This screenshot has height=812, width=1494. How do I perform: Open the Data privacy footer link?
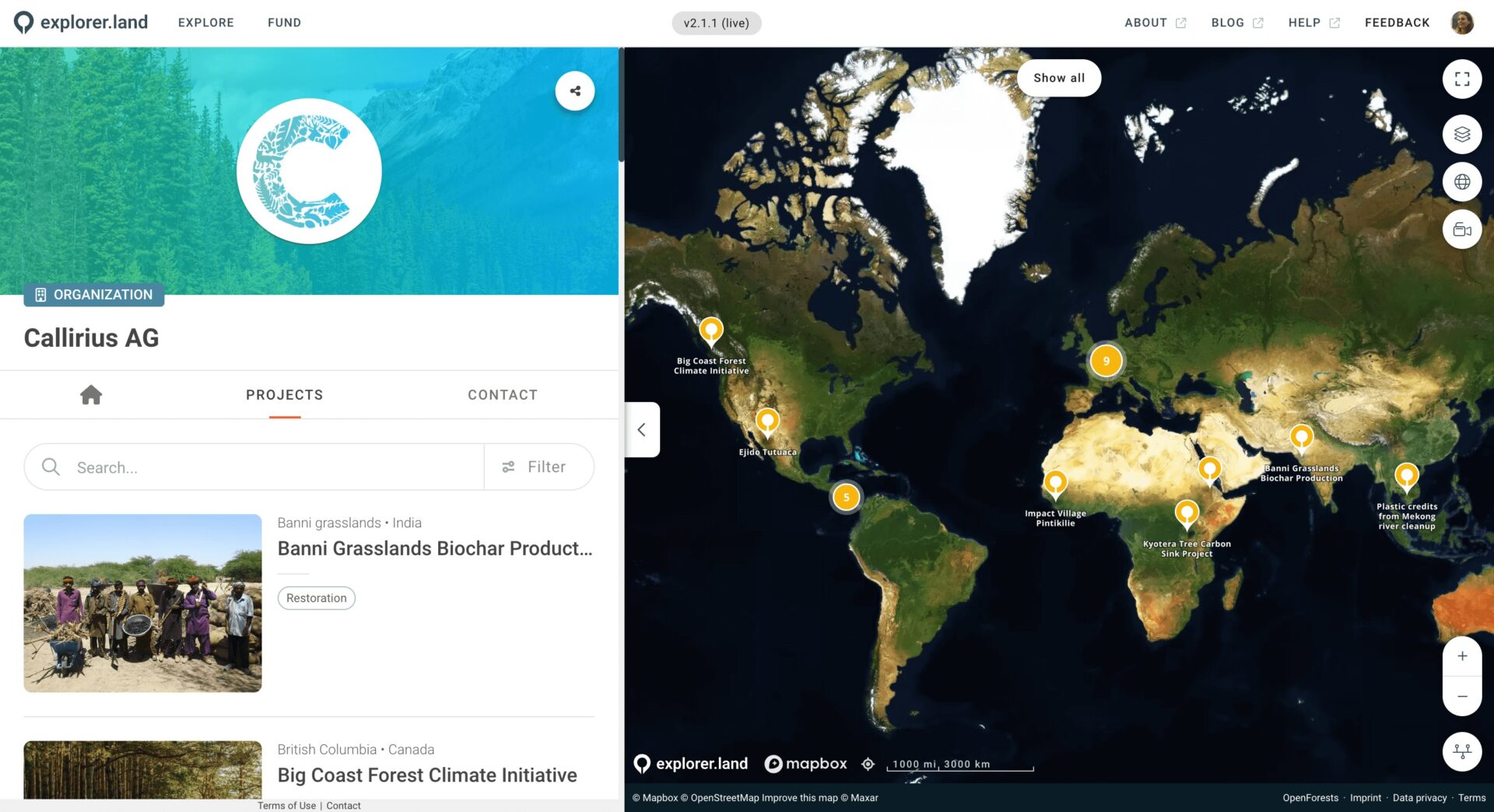(1419, 798)
